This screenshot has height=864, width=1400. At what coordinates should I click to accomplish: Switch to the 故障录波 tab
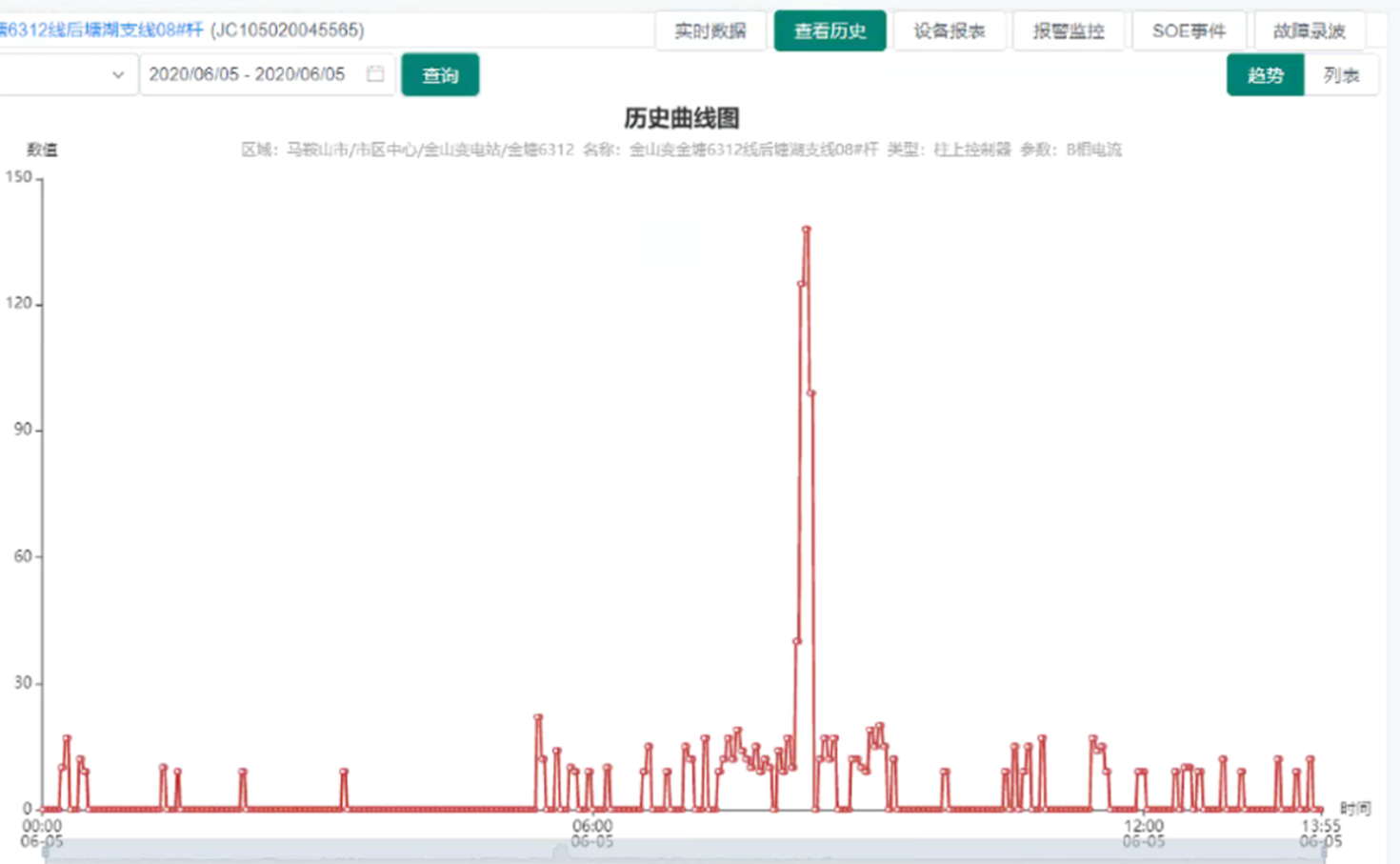click(1309, 31)
